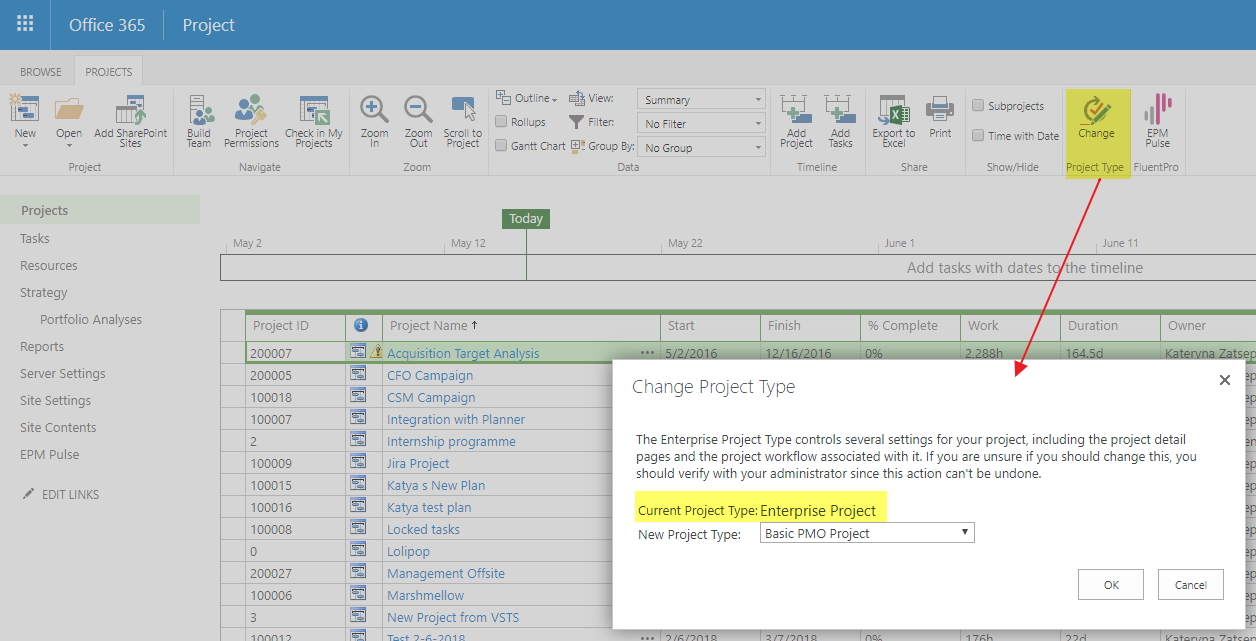
Task: Click Add Project to timeline
Action: pos(796,123)
